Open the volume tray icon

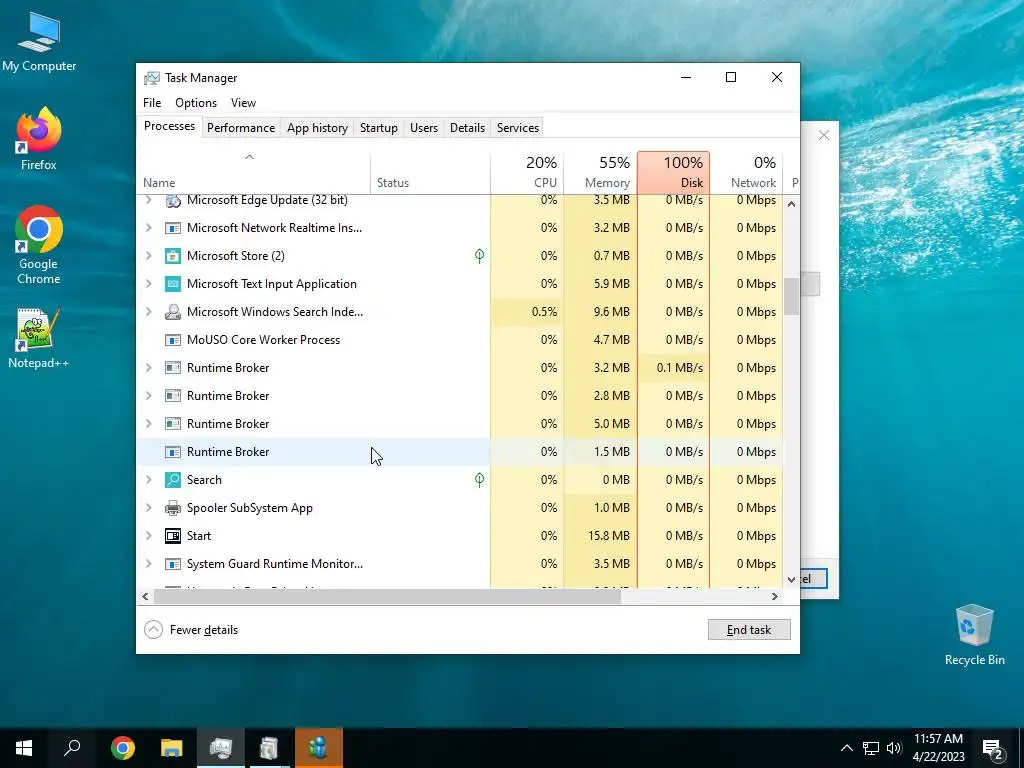pos(894,748)
